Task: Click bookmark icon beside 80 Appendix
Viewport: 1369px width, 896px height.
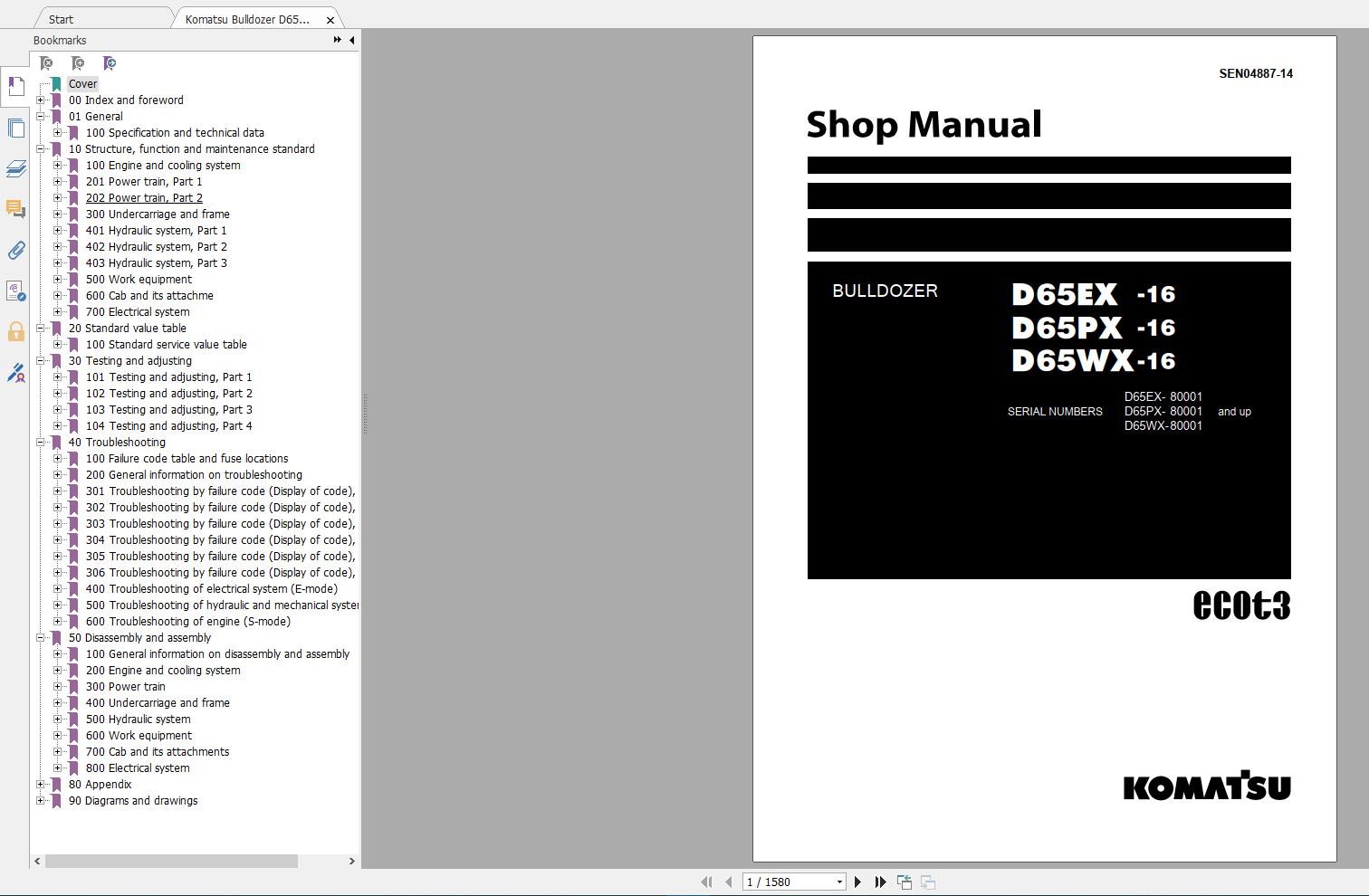Action: [56, 785]
